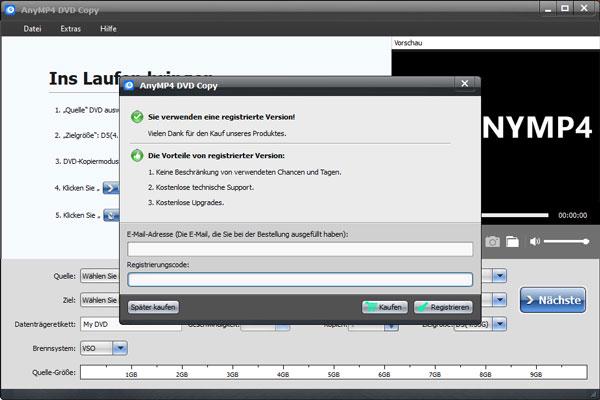
Task: Click the AnyMP4 logo icon in the dialog title bar
Action: point(129,85)
